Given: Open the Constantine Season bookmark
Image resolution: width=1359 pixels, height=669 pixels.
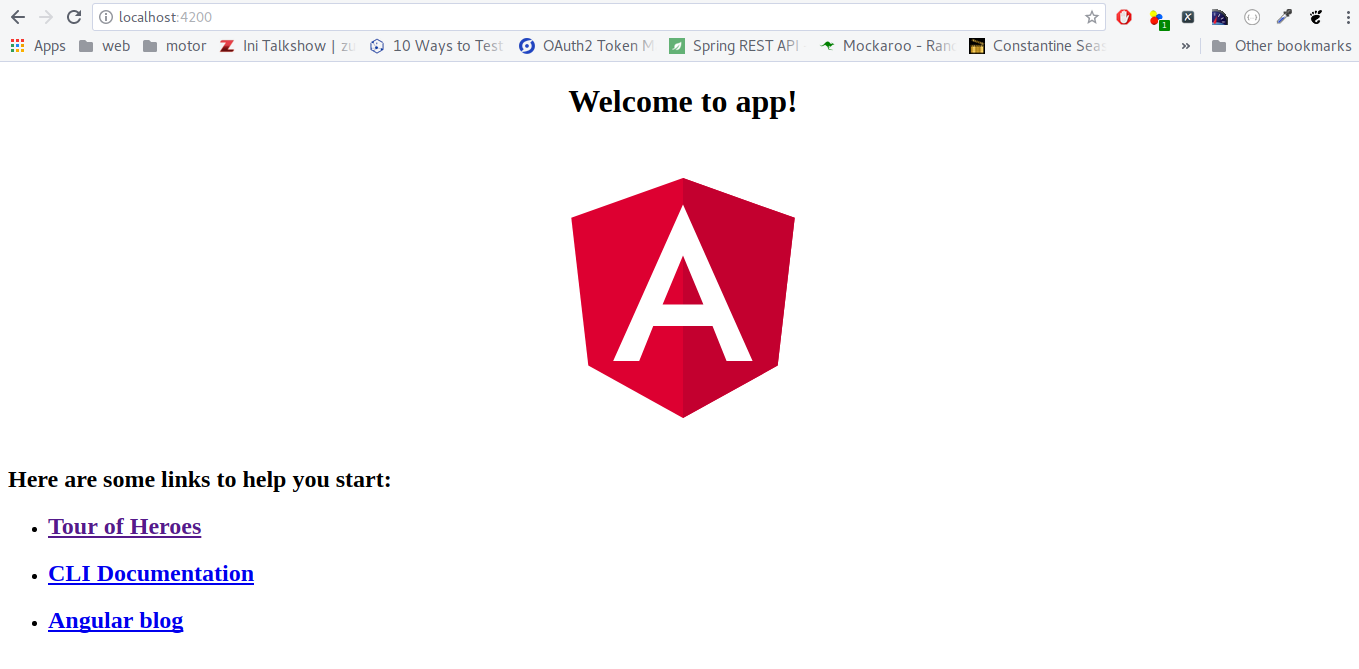Looking at the screenshot, I should tap(1037, 46).
